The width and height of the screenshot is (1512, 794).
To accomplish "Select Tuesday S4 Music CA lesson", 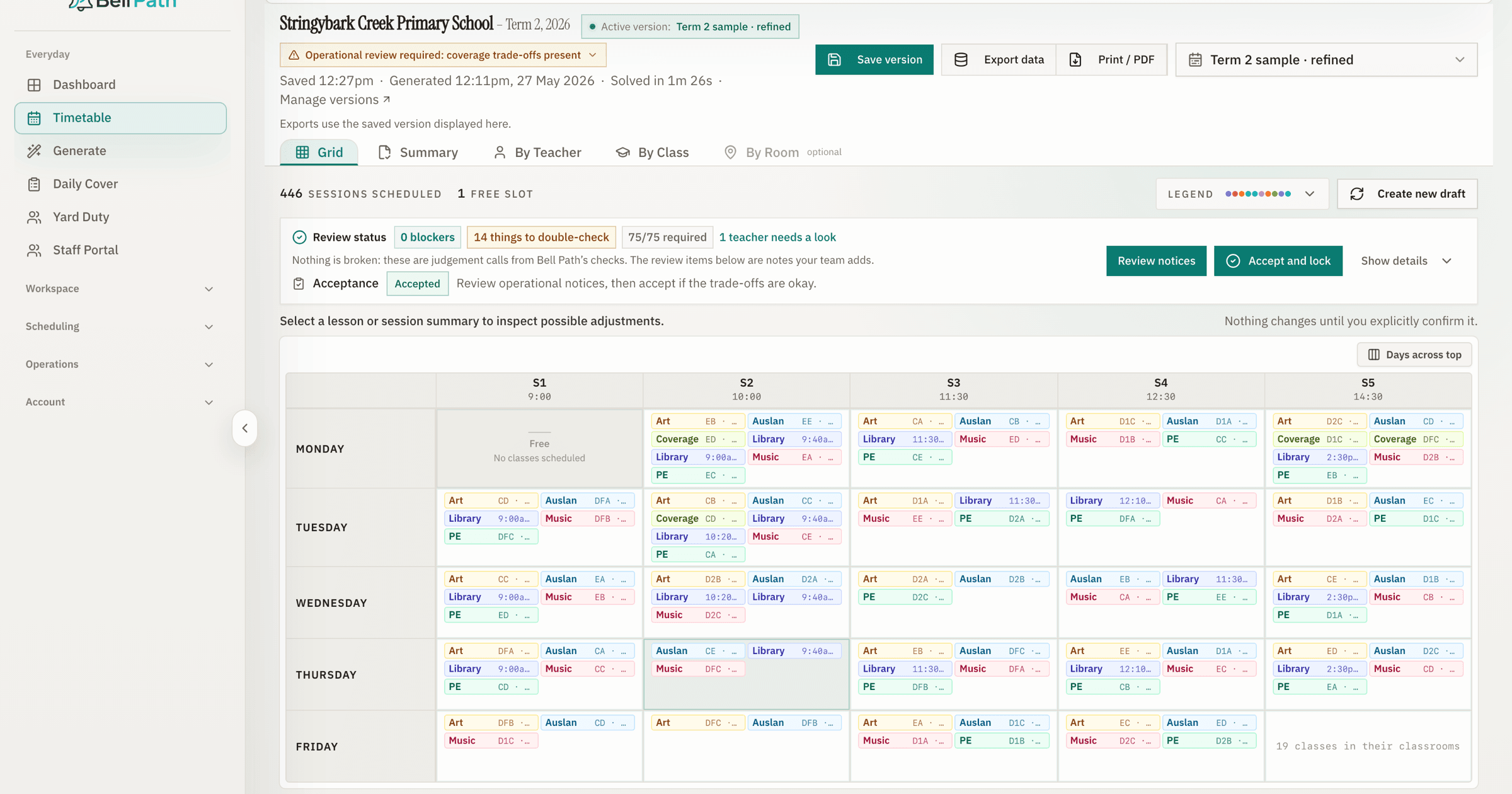I will pos(1209,501).
